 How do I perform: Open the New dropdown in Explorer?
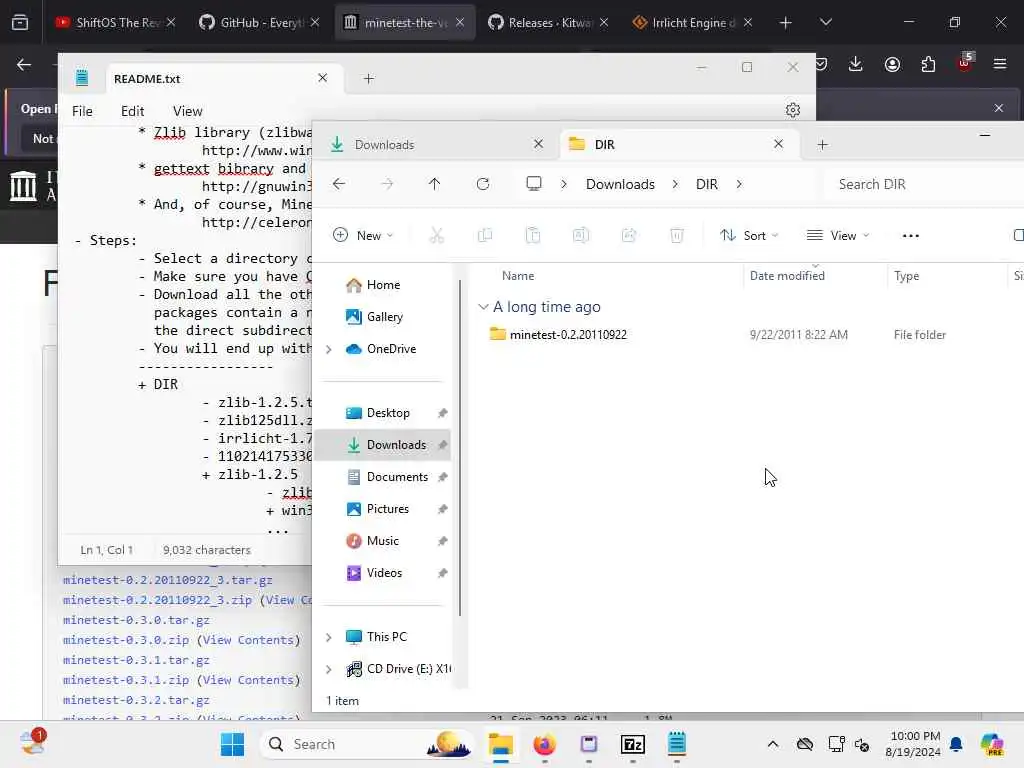click(x=363, y=235)
